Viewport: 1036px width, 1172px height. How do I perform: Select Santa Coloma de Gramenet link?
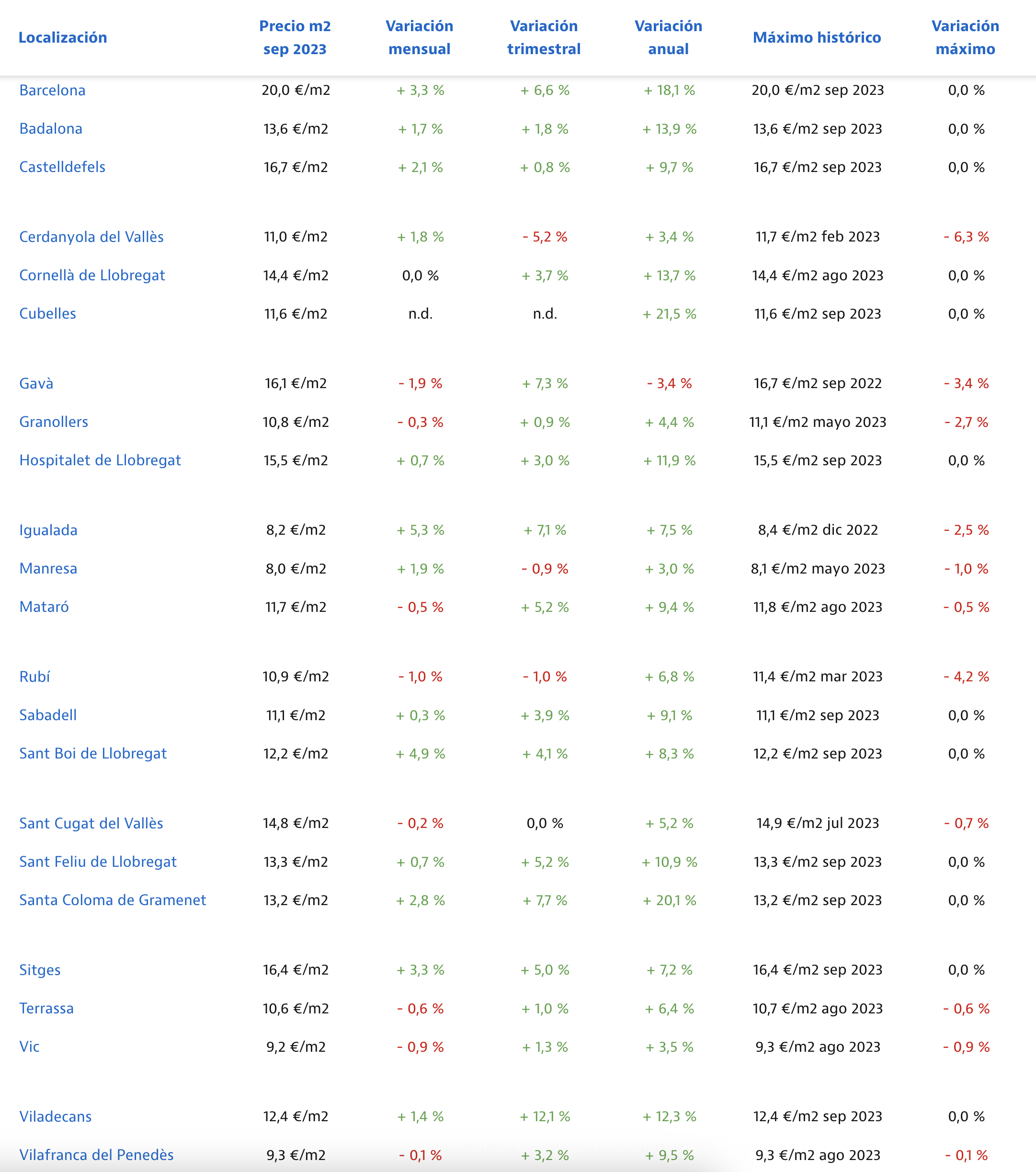pyautogui.click(x=112, y=900)
